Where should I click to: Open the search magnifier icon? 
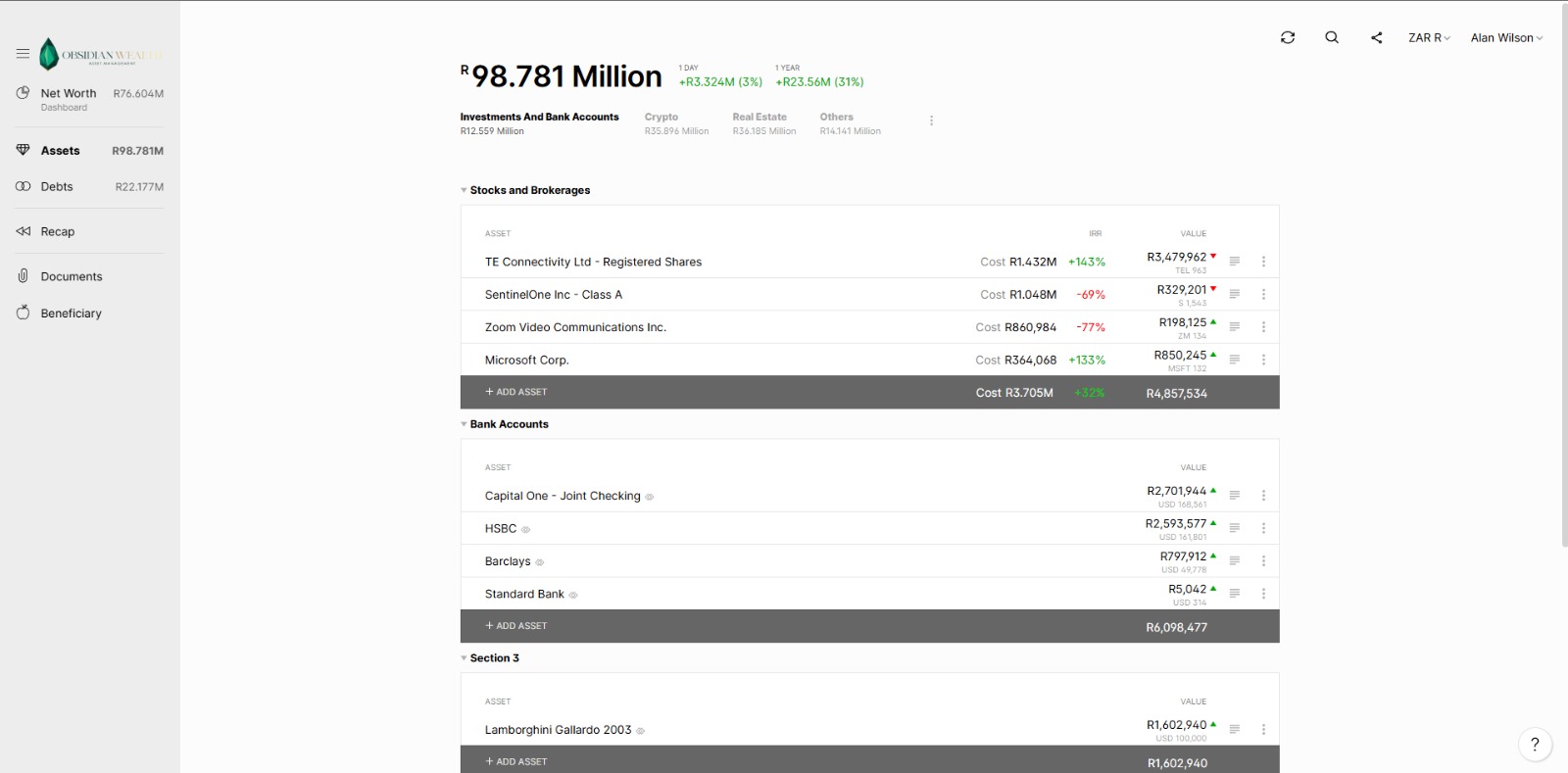tap(1332, 37)
